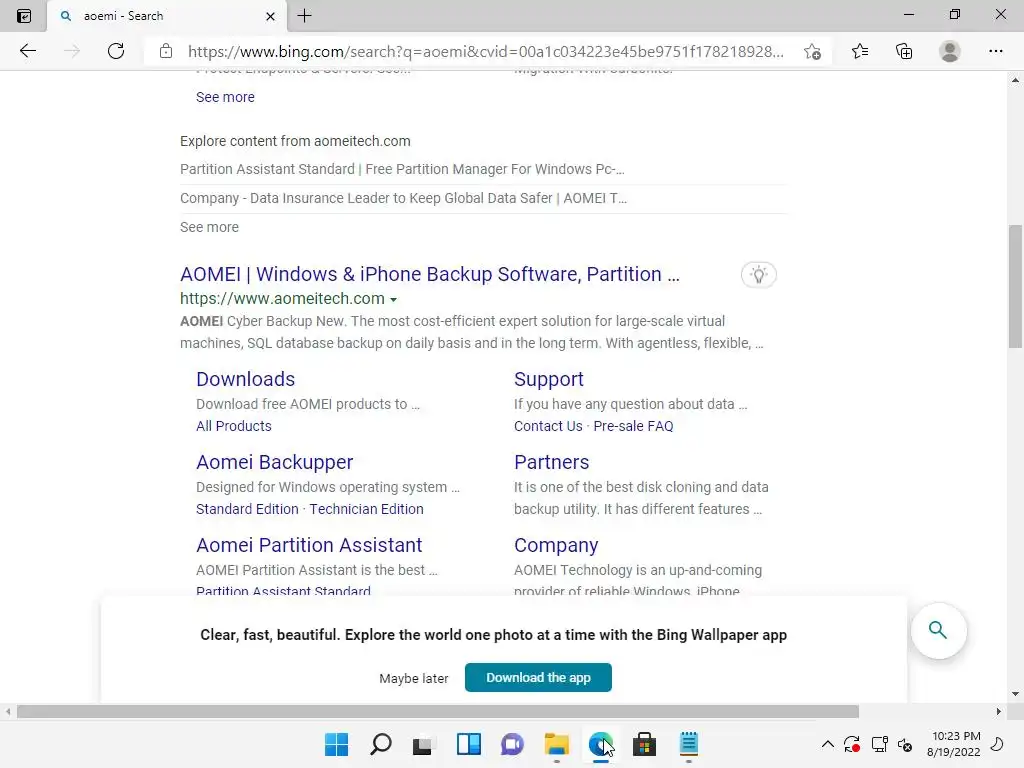This screenshot has width=1024, height=768.
Task: Click the Technician Edition link
Action: click(x=366, y=509)
